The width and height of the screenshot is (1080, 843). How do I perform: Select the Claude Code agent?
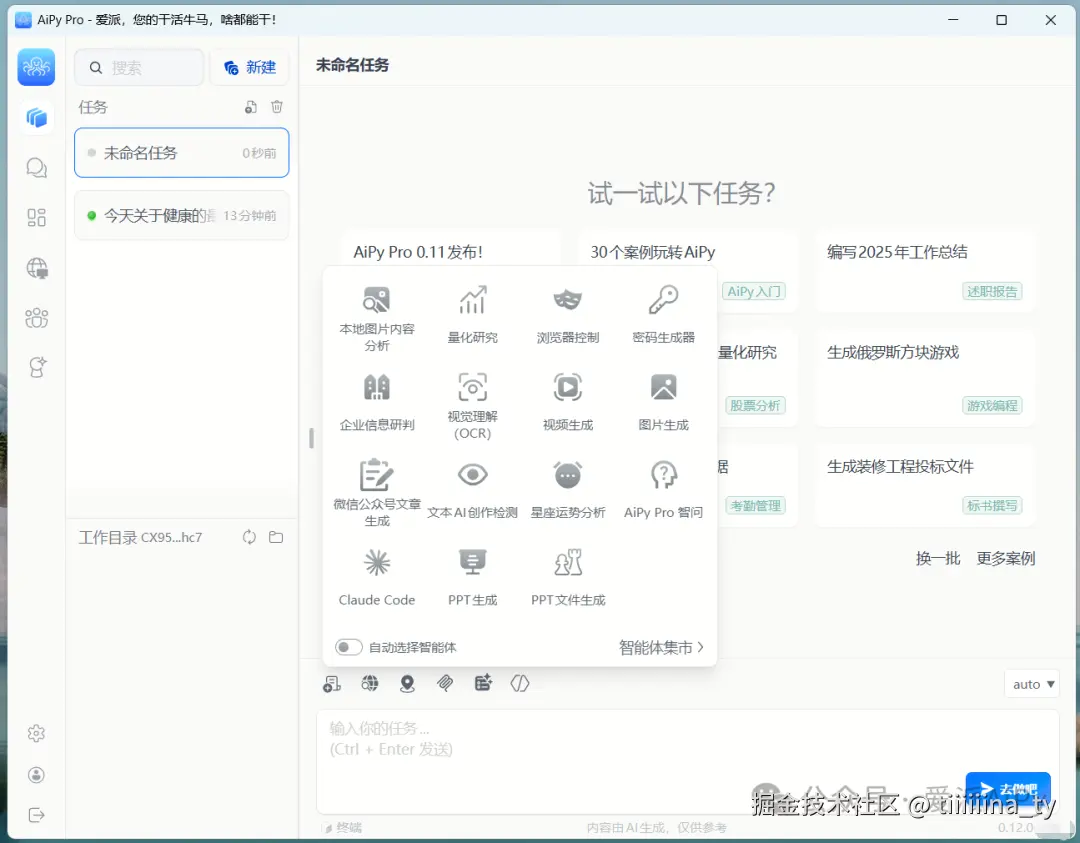[377, 577]
